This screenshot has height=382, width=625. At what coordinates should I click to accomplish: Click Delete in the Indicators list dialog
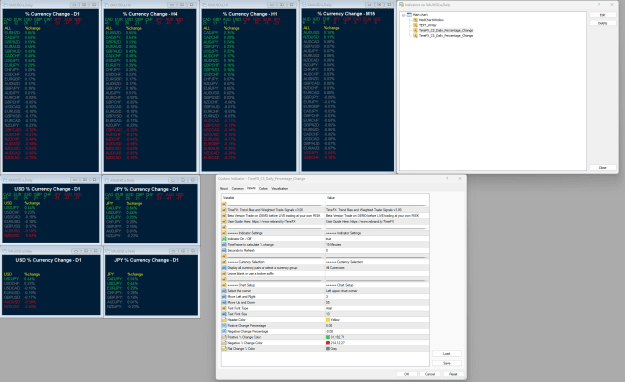(x=602, y=23)
